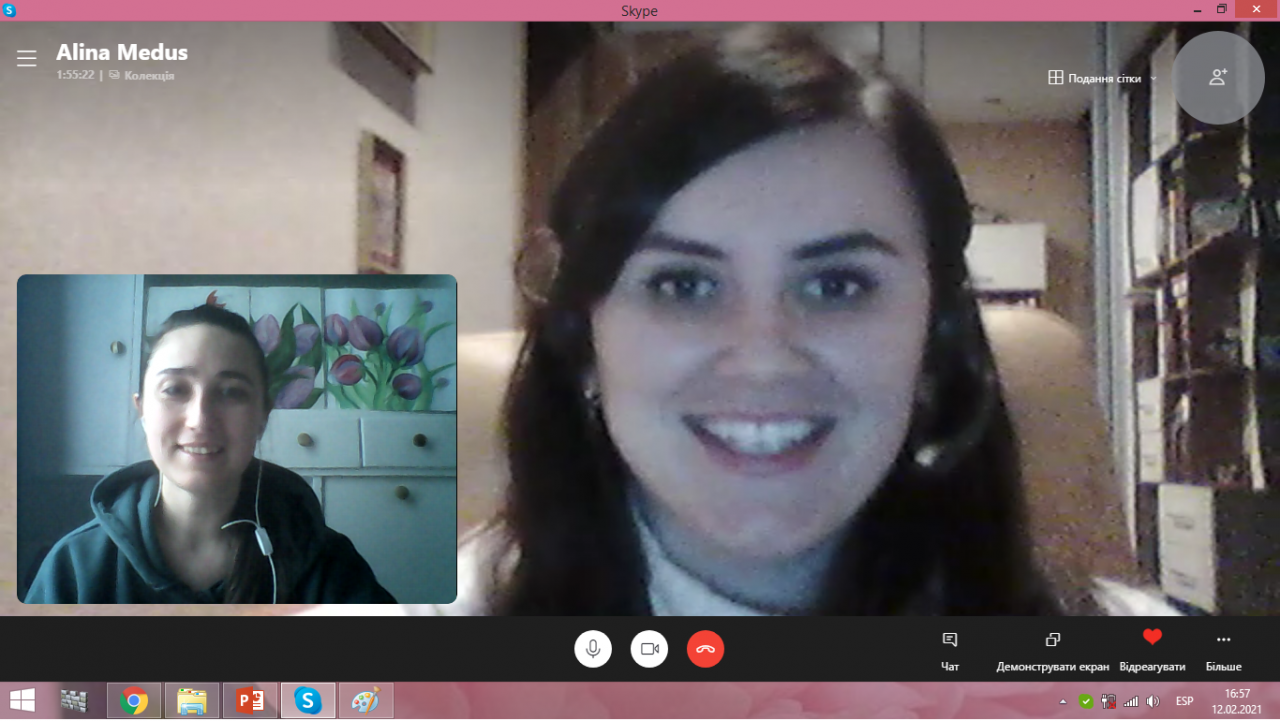Open the volume control in tray
This screenshot has height=721, width=1280.
(x=1153, y=701)
